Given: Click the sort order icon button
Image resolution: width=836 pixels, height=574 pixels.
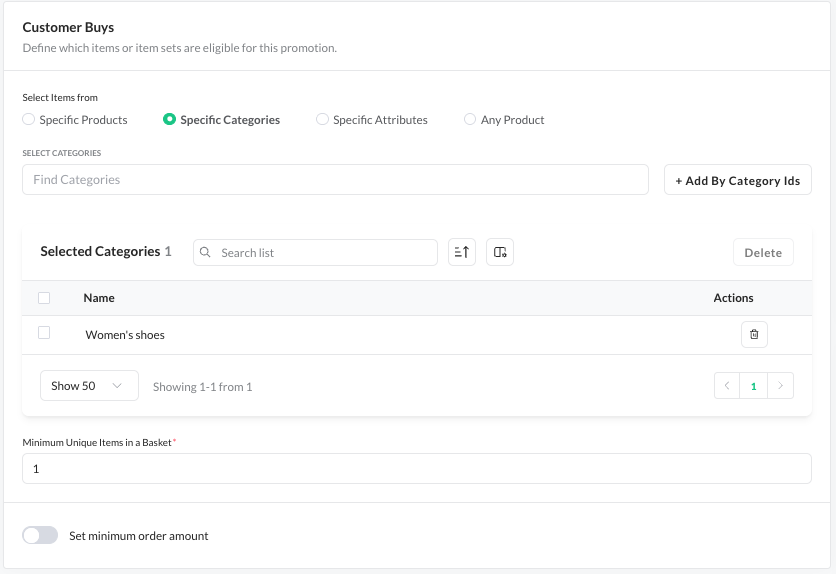Looking at the screenshot, I should point(462,252).
